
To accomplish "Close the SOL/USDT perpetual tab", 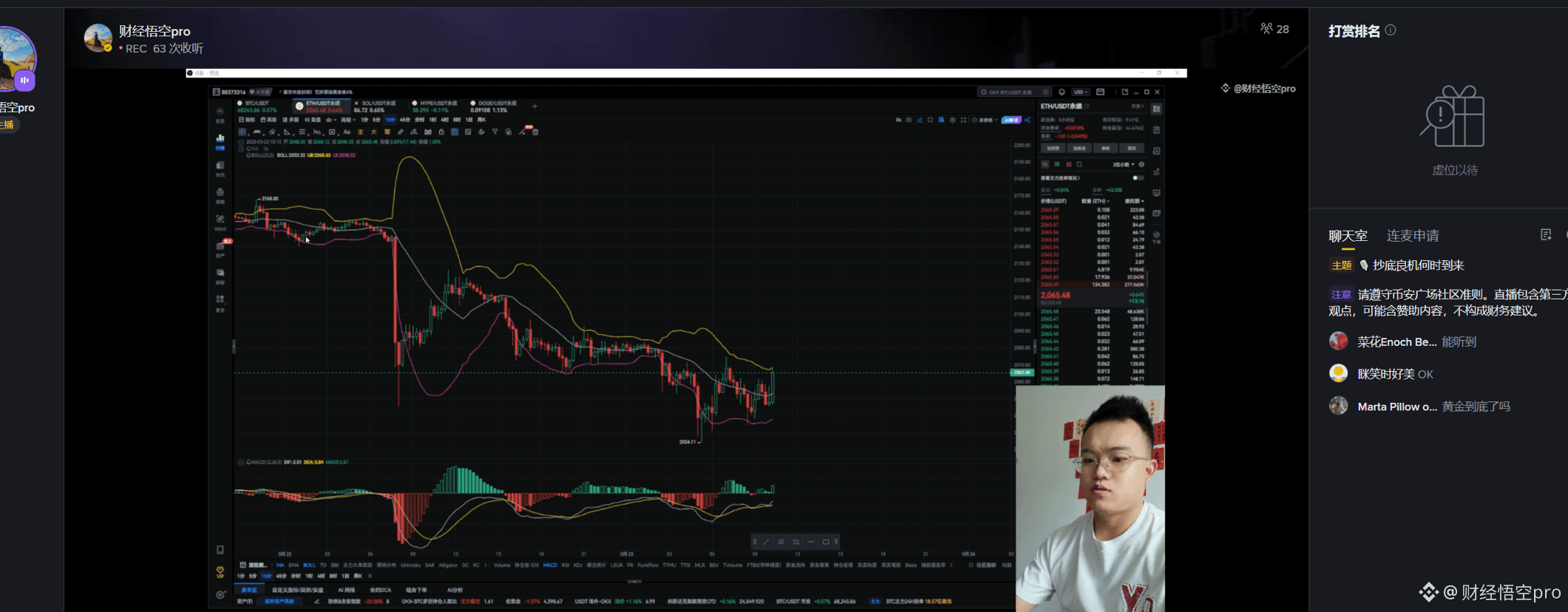I will pos(356,103).
